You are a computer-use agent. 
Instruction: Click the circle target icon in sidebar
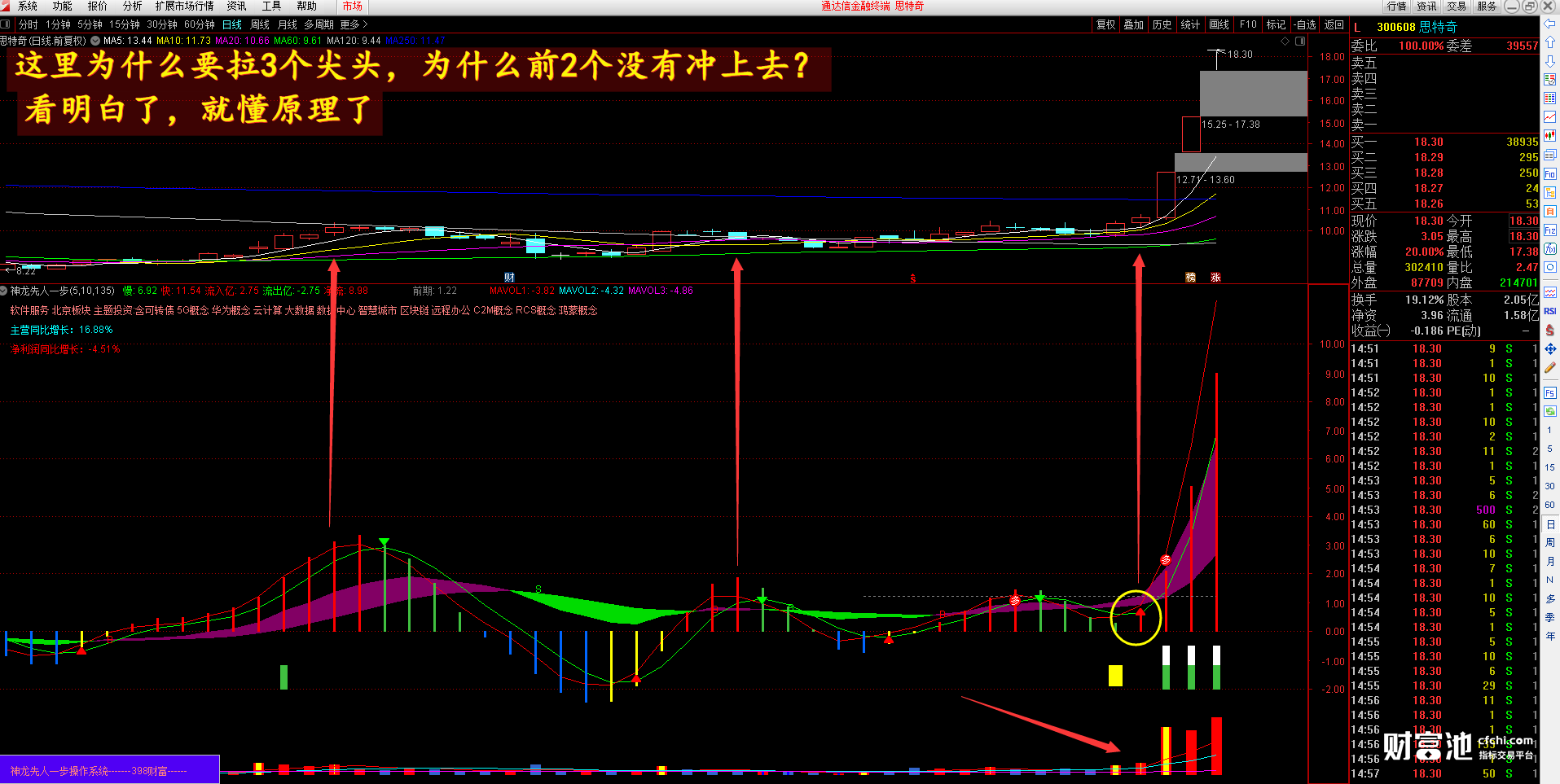[1549, 268]
